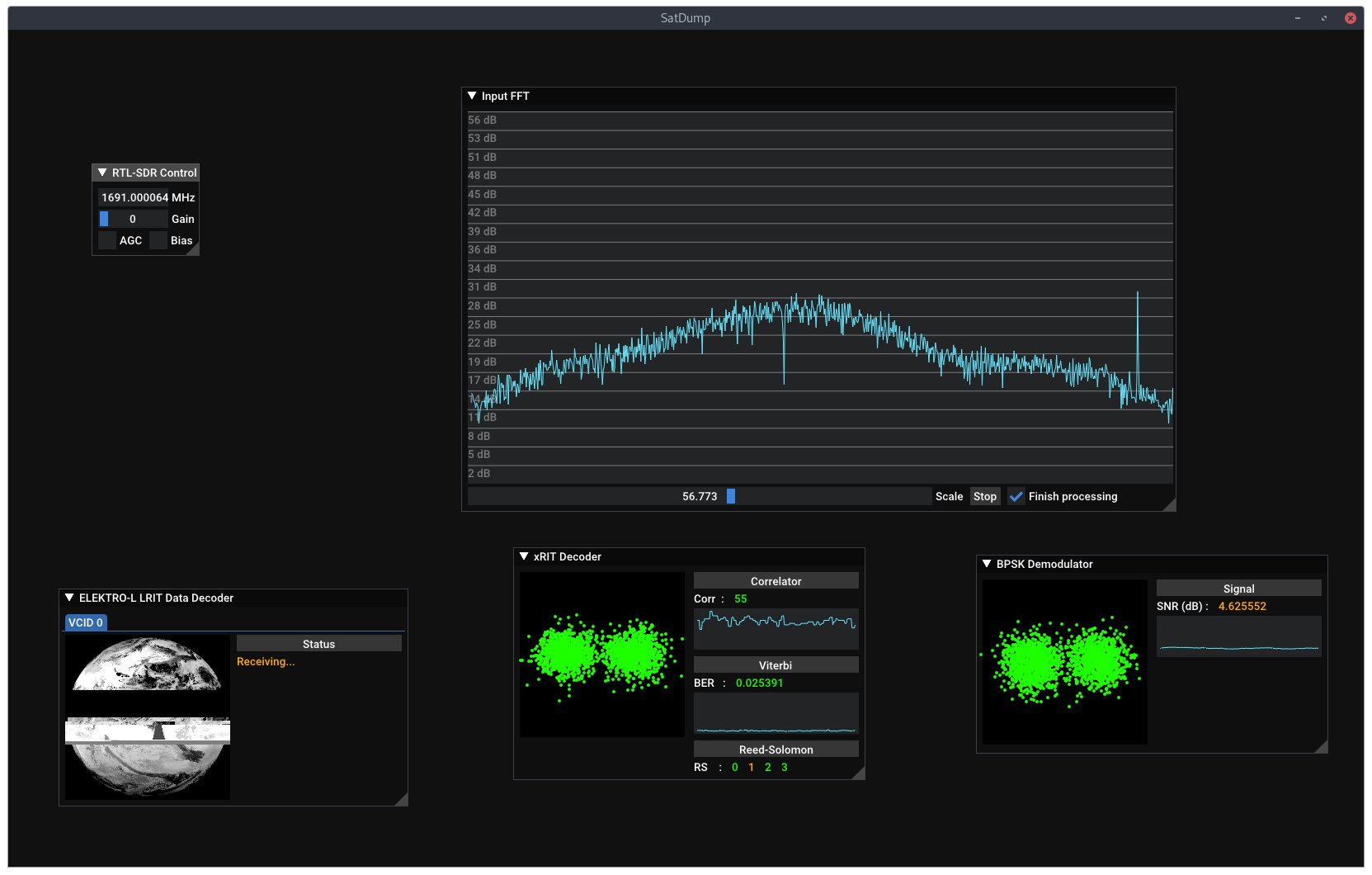Image resolution: width=1372 pixels, height=875 pixels.
Task: Collapse the BPSK Demodulator panel
Action: [x=987, y=564]
